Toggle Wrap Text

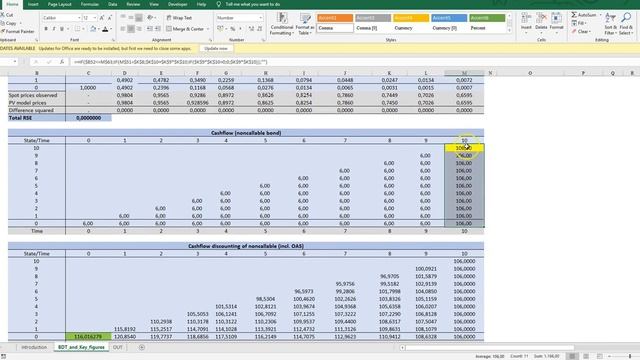179,18
